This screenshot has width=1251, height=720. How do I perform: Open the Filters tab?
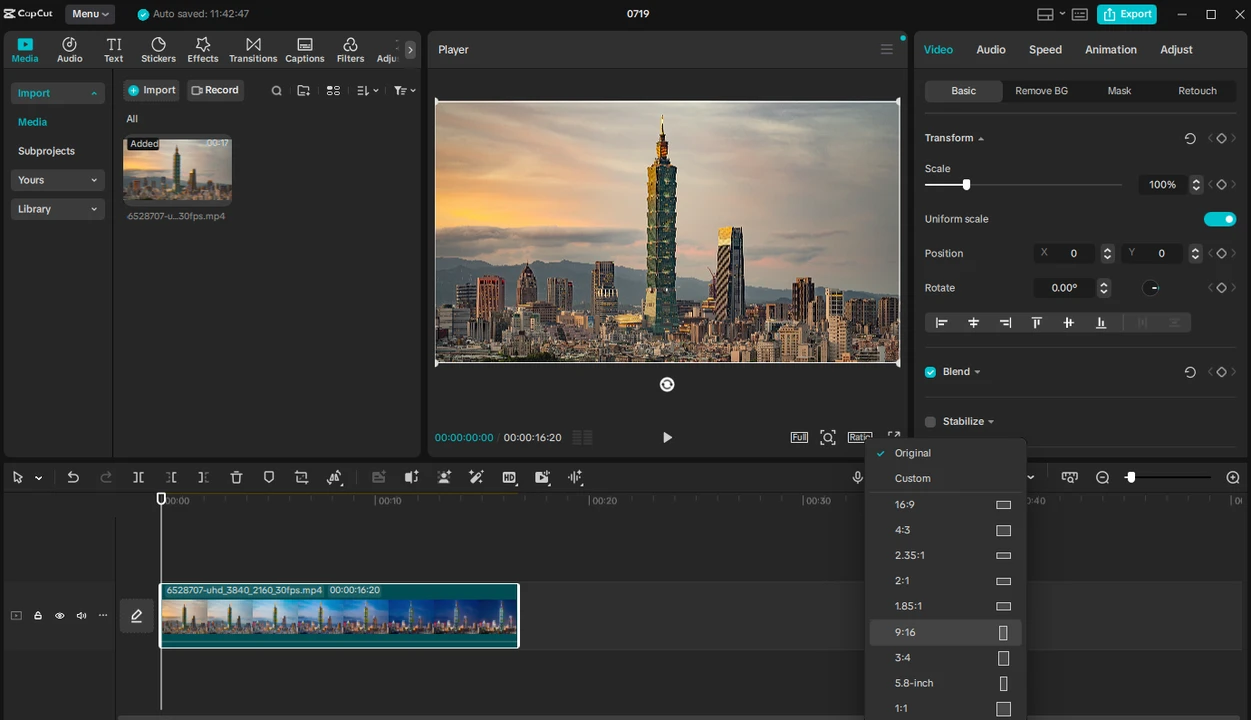pos(350,50)
